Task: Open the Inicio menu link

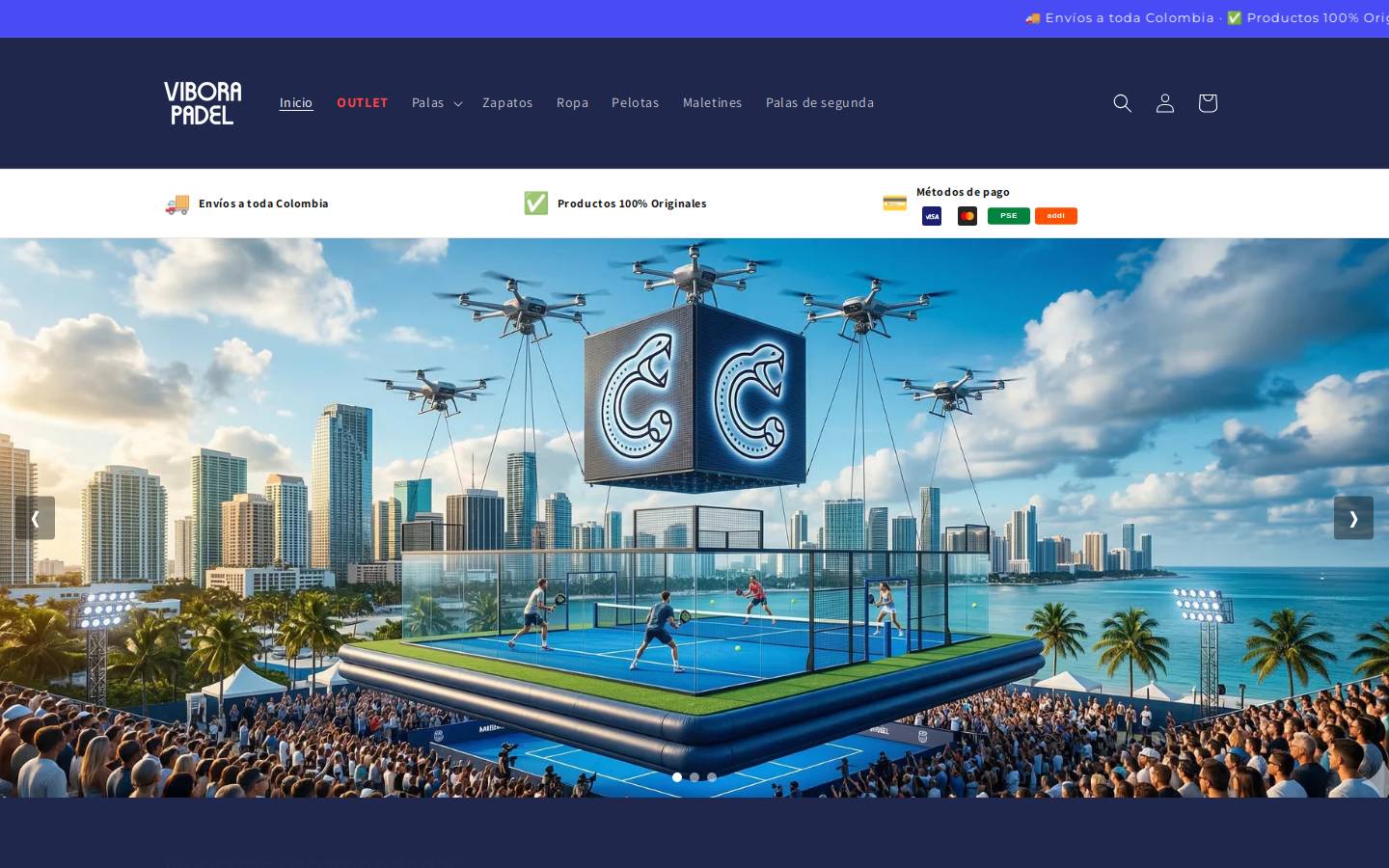Action: tap(296, 103)
